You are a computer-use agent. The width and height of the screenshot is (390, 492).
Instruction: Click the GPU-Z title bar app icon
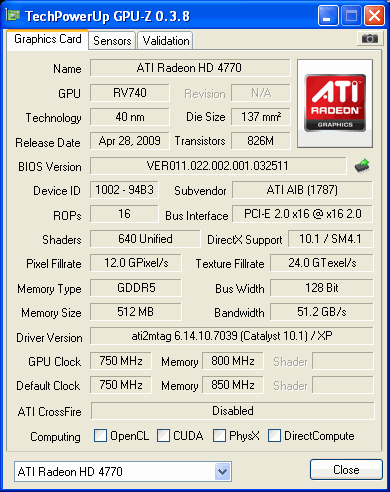point(13,16)
